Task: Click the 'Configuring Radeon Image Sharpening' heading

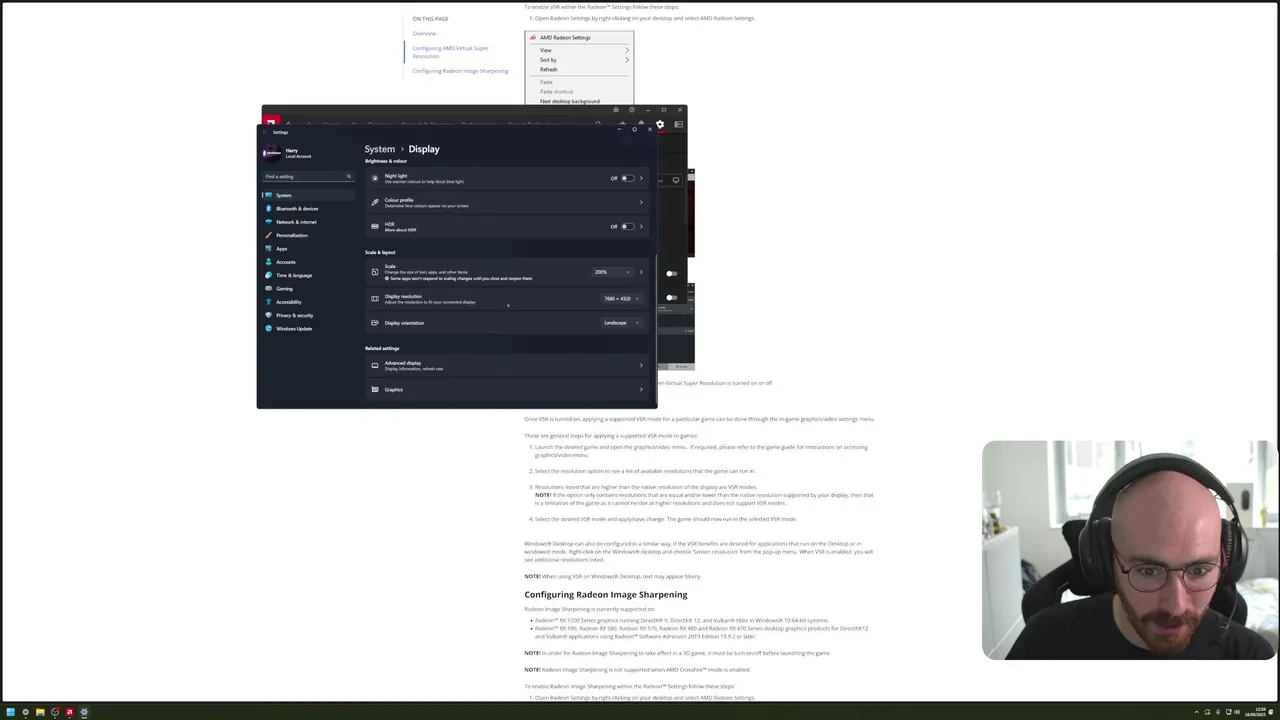Action: coord(606,595)
